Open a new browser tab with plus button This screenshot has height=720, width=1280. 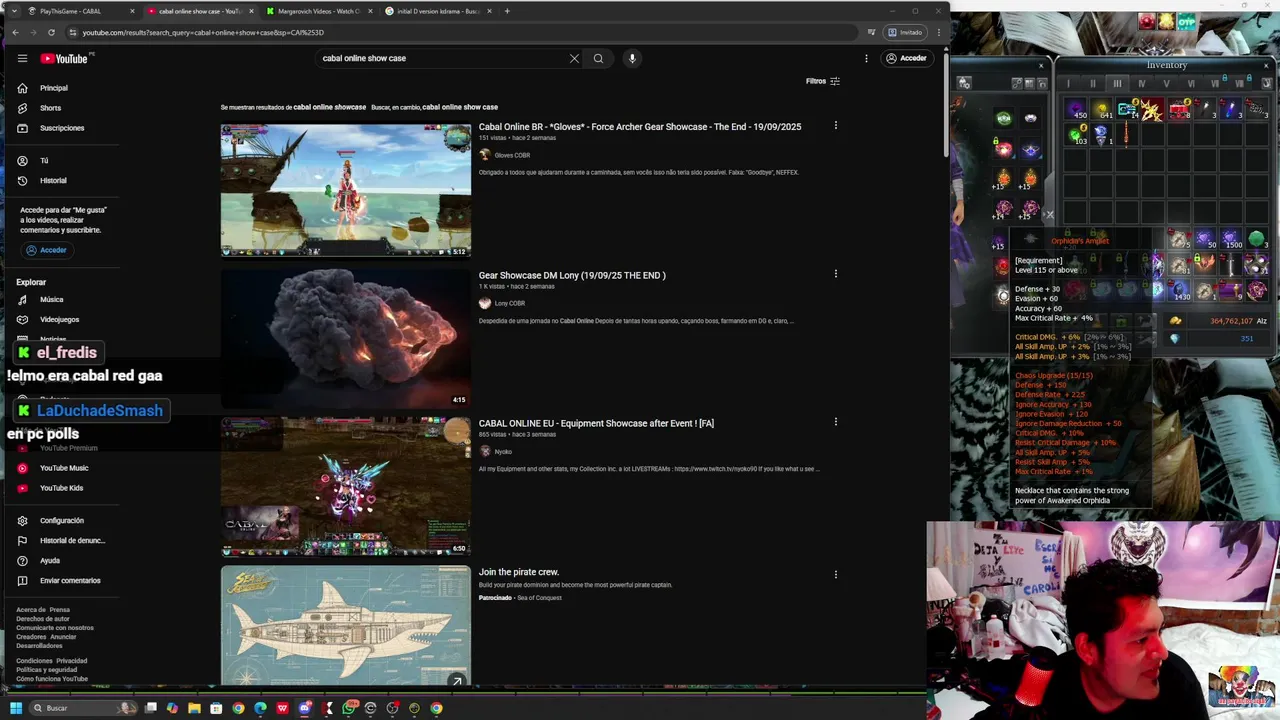coord(507,11)
